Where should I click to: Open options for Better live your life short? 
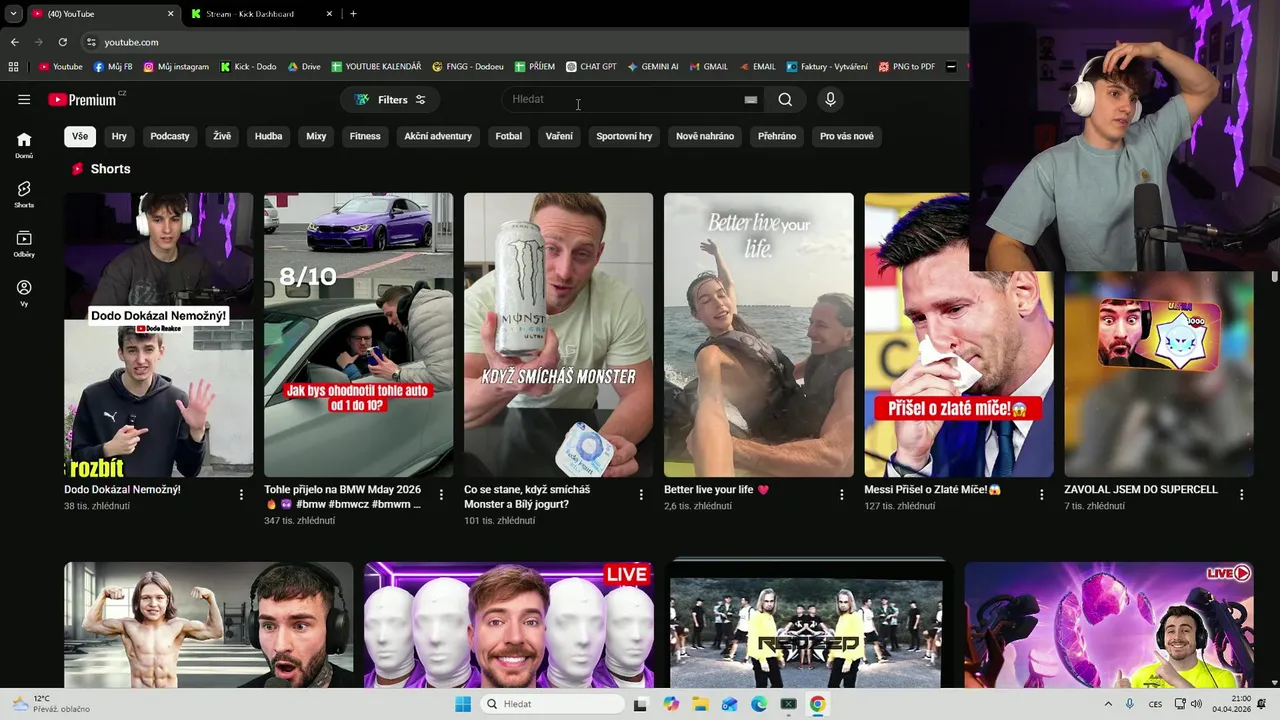841,494
